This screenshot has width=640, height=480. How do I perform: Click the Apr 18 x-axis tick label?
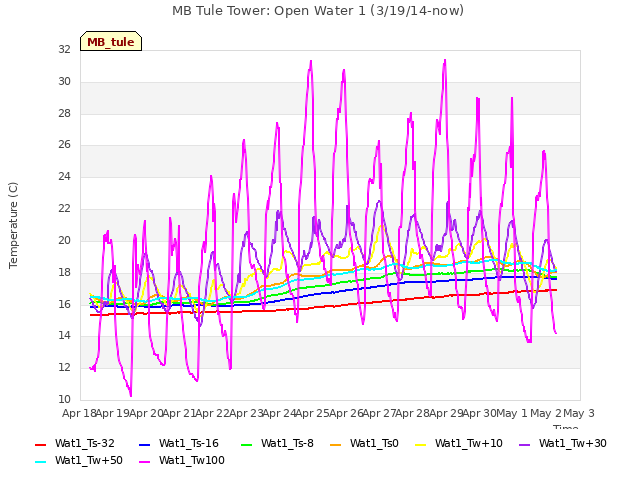[x=79, y=413]
